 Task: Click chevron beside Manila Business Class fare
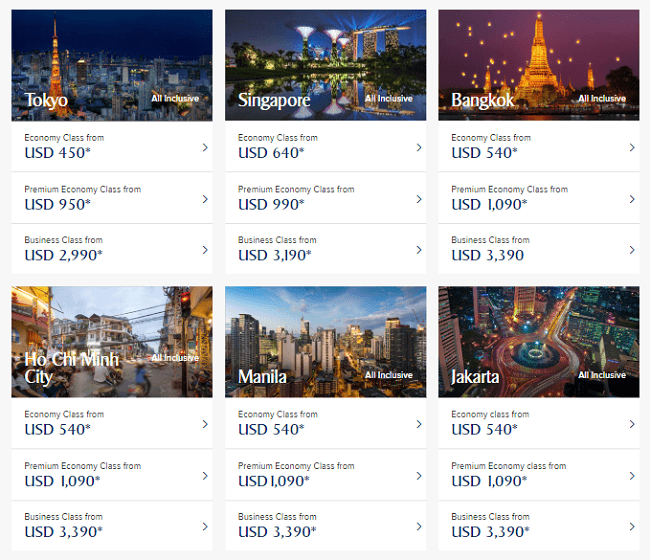pyautogui.click(x=419, y=526)
